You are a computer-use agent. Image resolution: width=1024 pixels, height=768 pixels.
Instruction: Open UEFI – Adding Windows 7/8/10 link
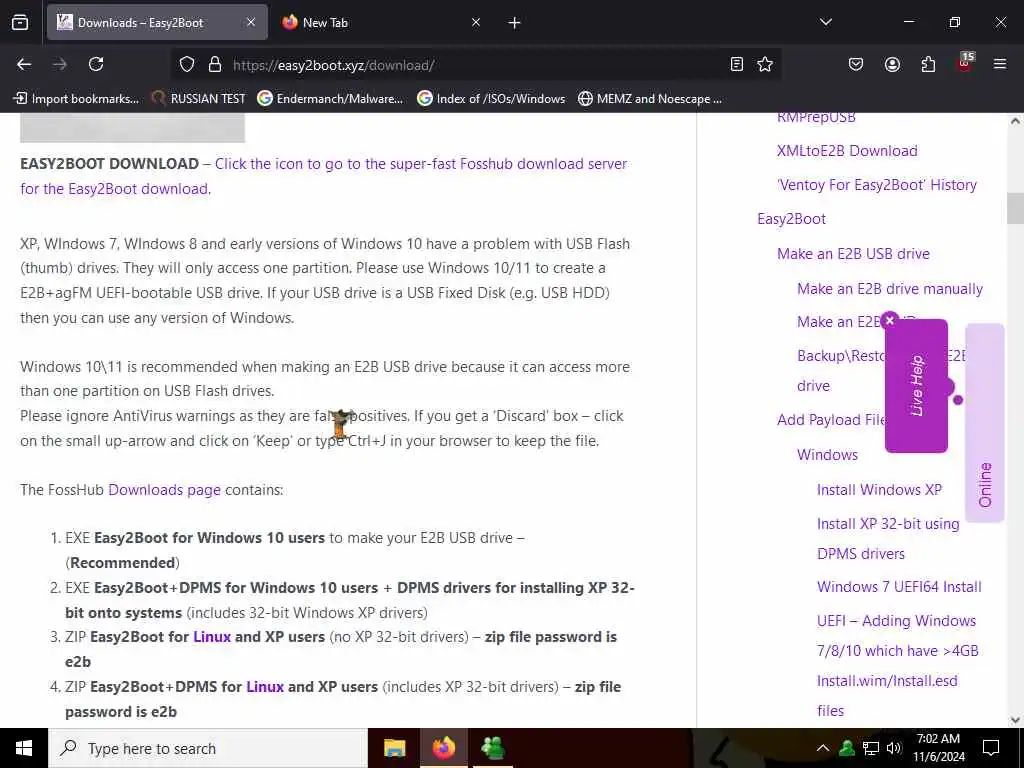898,665
